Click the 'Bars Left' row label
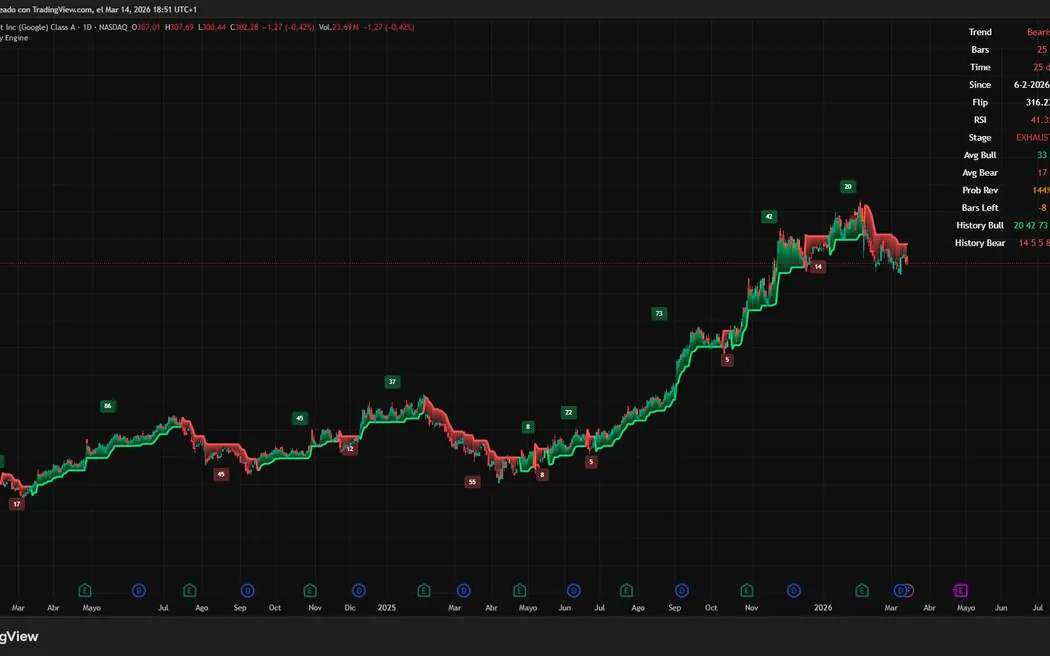Screen dimensions: 1050x656 click(980, 208)
